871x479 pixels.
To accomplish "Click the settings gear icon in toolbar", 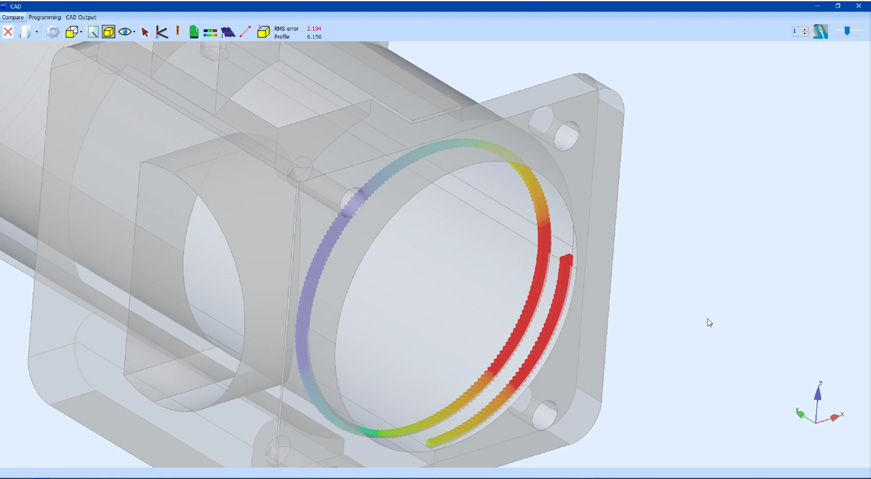I will pyautogui.click(x=53, y=32).
